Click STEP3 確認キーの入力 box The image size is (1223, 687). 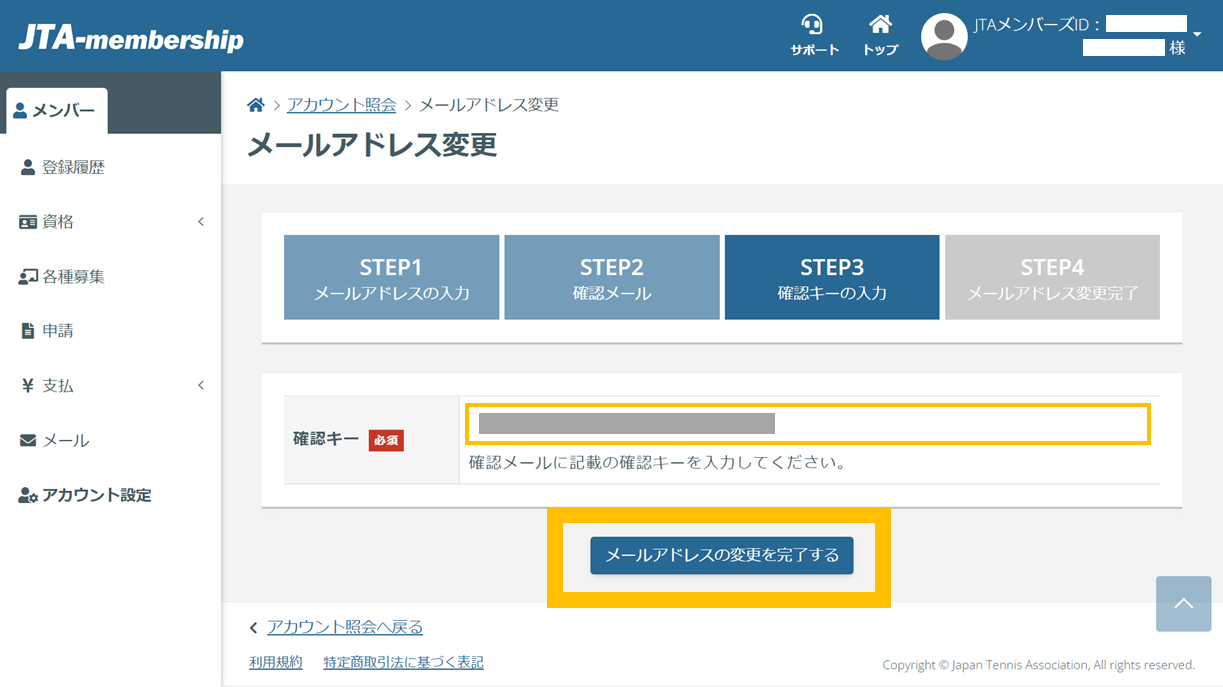(832, 278)
